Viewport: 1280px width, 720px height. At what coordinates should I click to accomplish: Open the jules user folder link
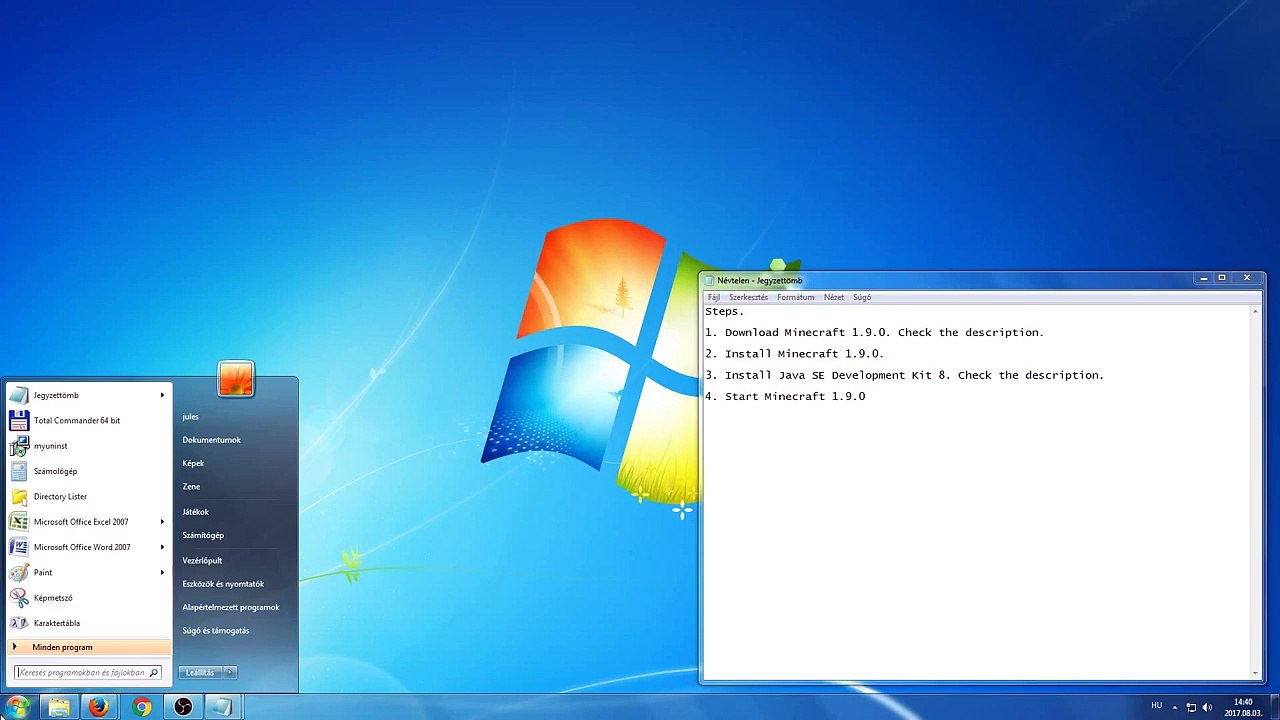point(191,417)
